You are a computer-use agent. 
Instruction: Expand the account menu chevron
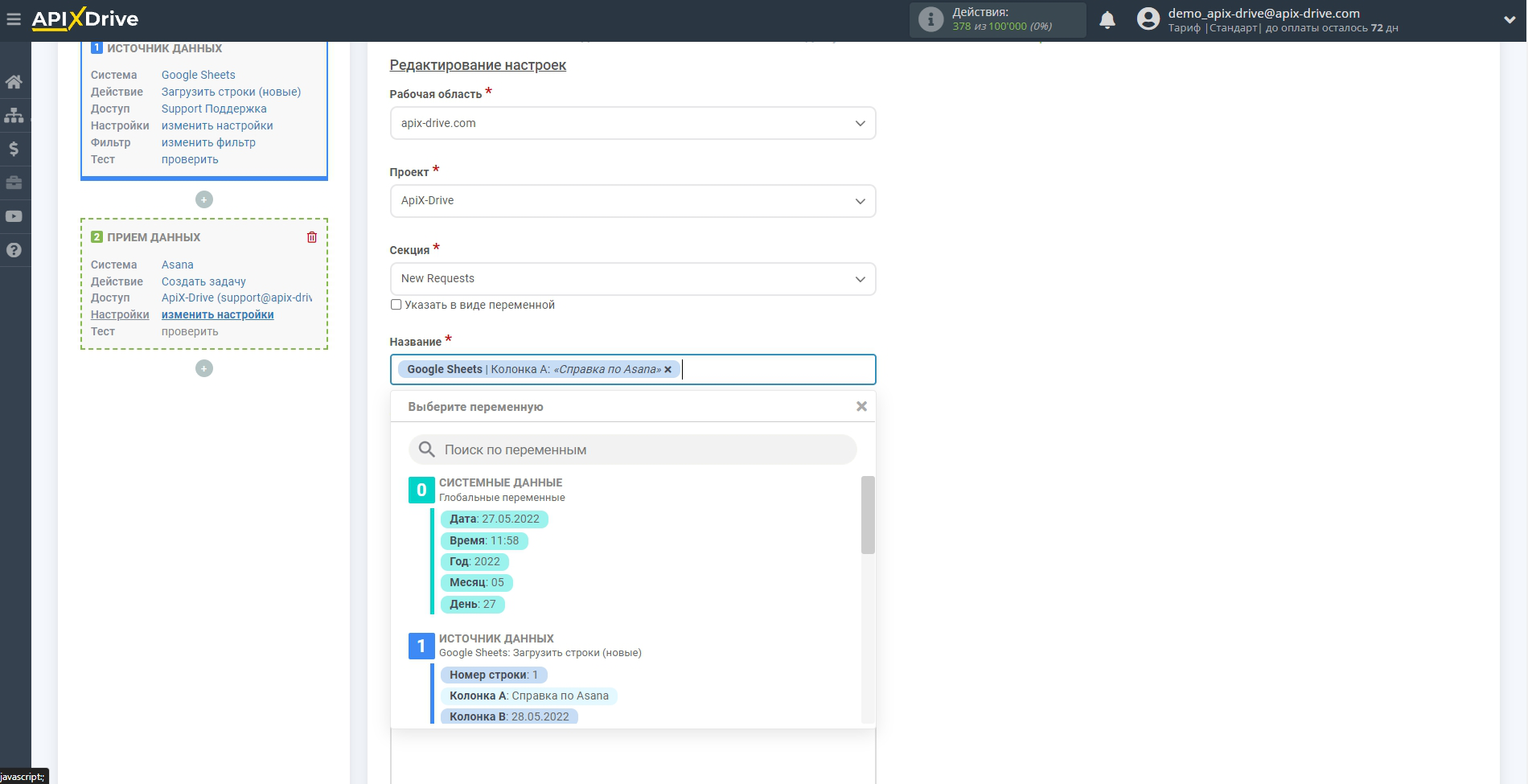click(1510, 20)
